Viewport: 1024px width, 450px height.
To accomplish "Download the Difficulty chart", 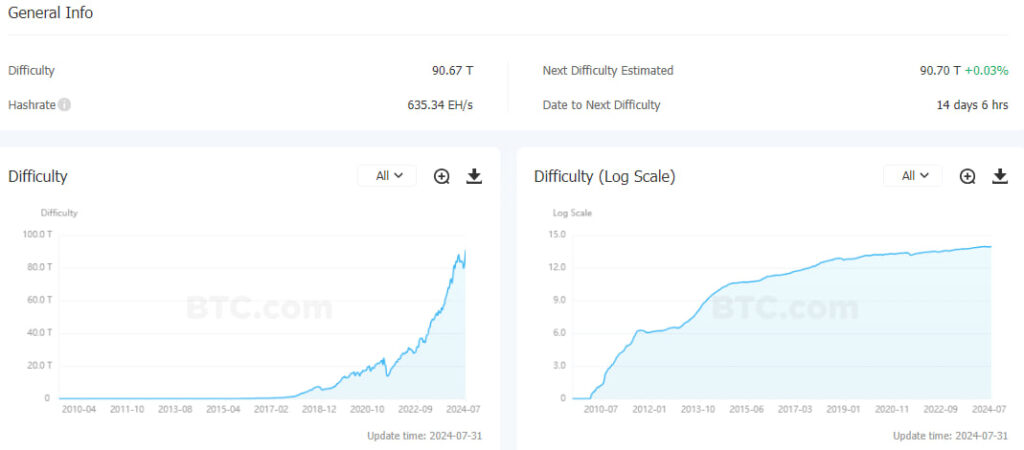I will click(x=474, y=176).
